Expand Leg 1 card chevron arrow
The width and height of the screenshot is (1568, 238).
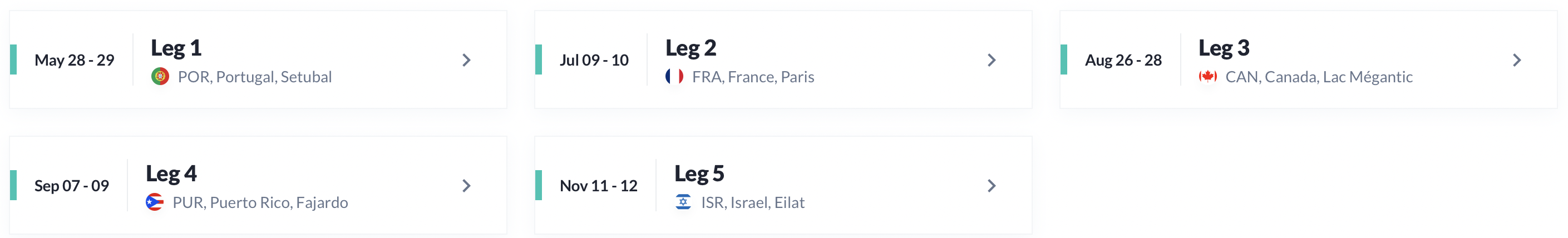pos(466,60)
